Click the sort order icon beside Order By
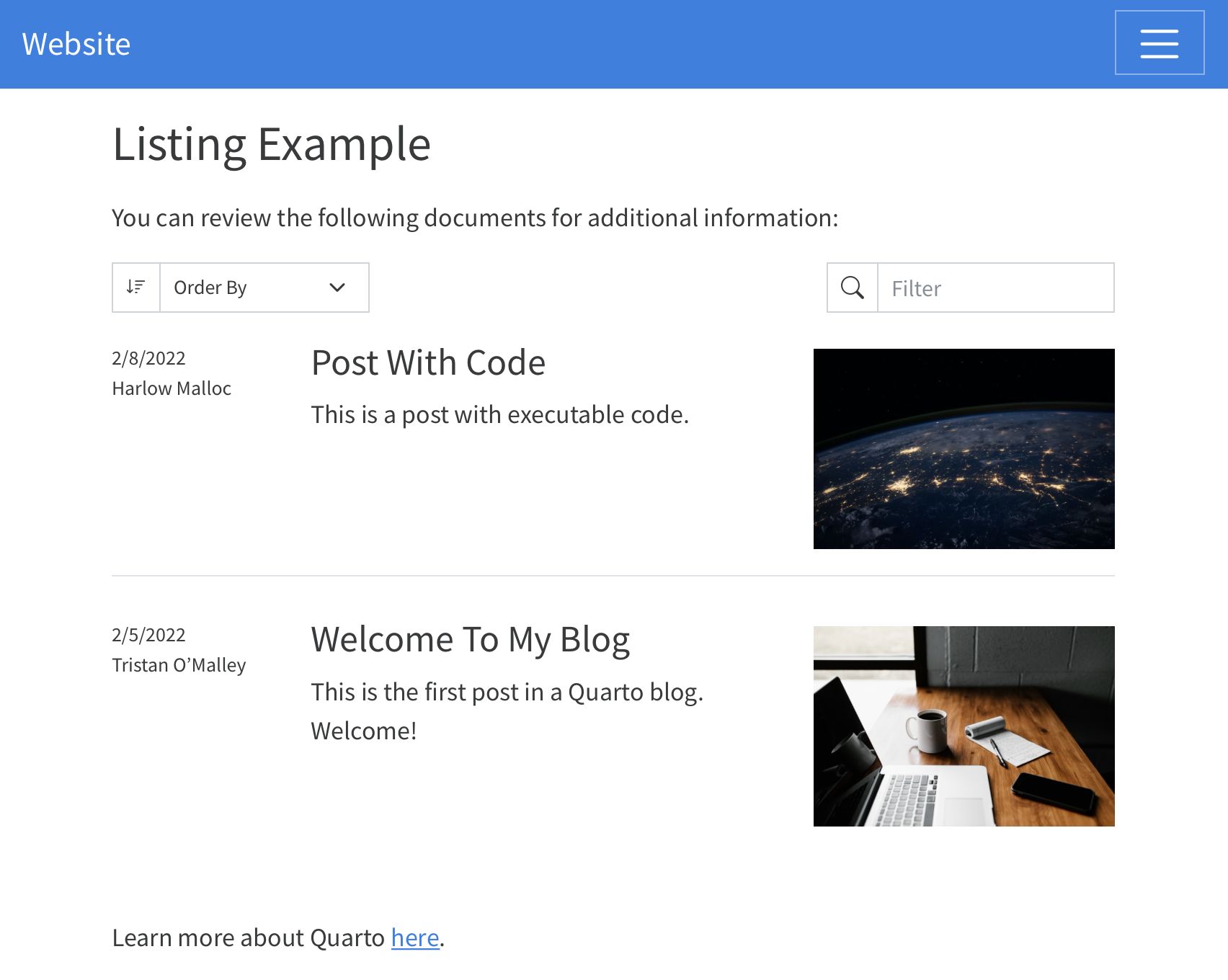Screen dimensions: 1228x980 click(x=135, y=287)
